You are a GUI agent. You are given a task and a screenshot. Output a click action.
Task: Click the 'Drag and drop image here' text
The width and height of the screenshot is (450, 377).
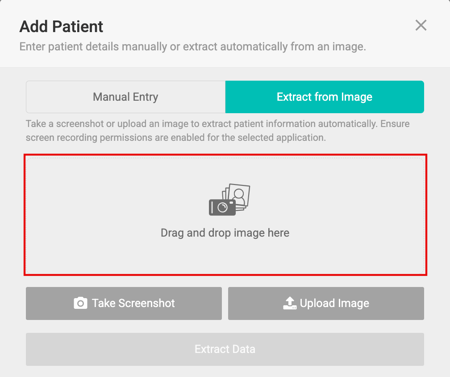tap(225, 233)
